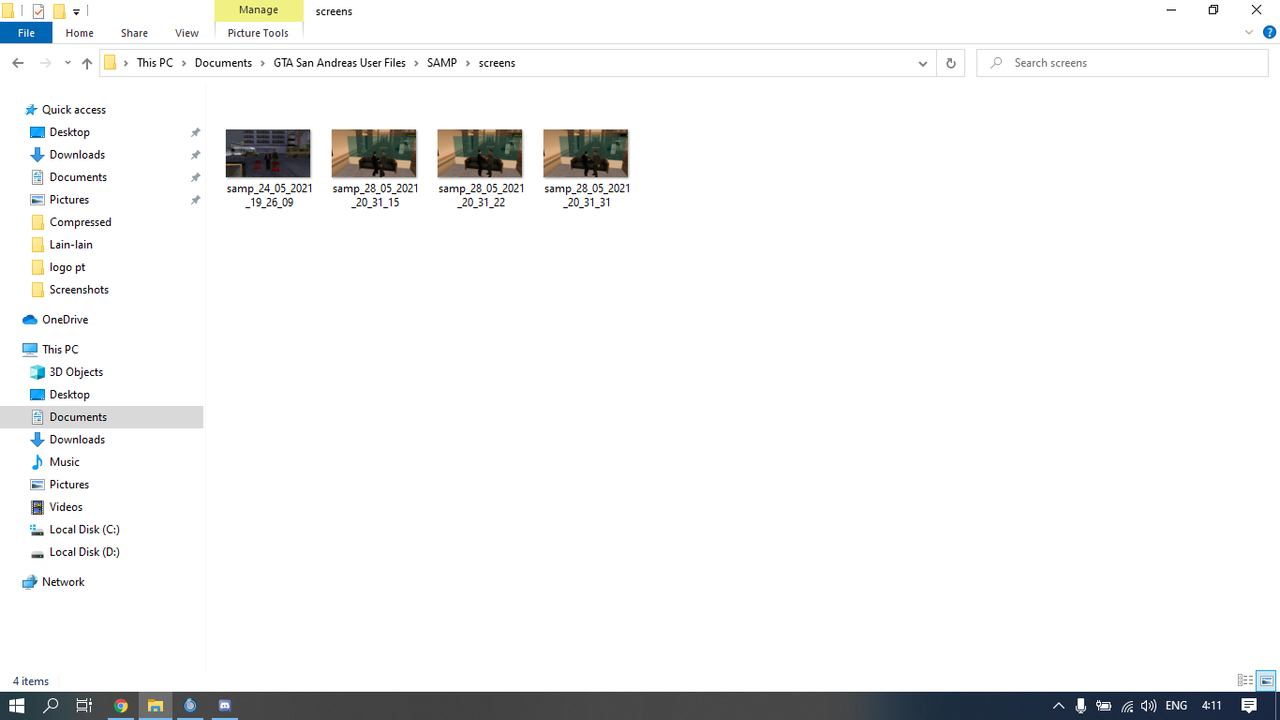The image size is (1280, 720).
Task: Expand the ribbon with the chevron
Action: click(1249, 33)
